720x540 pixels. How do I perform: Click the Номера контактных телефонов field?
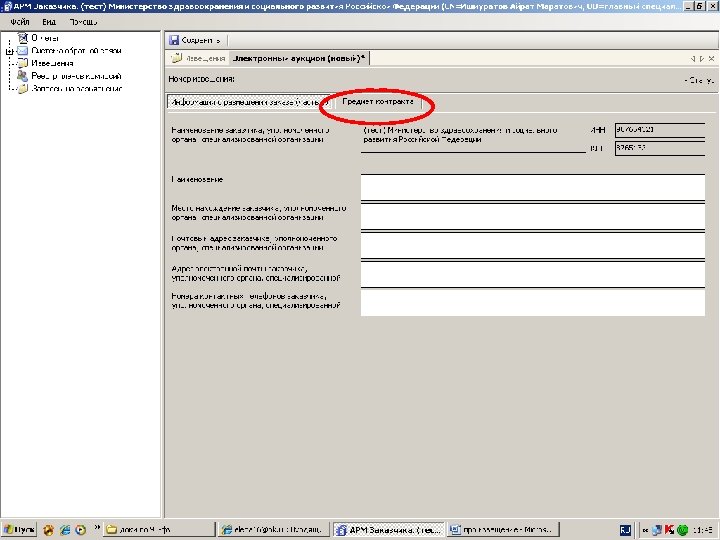coord(533,303)
